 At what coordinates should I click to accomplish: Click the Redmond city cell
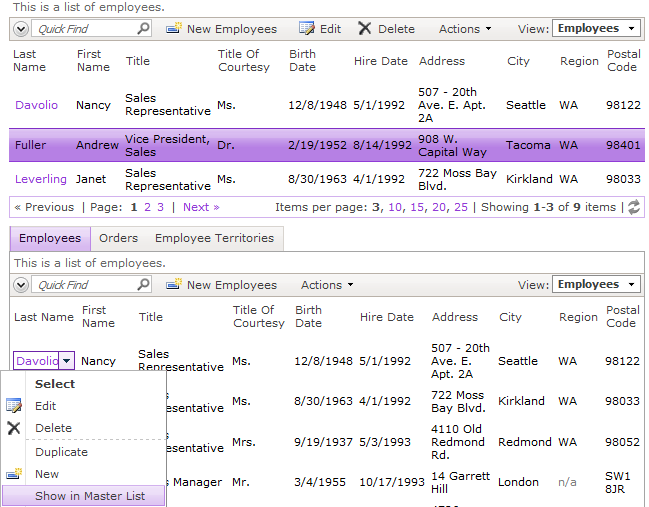(x=524, y=442)
